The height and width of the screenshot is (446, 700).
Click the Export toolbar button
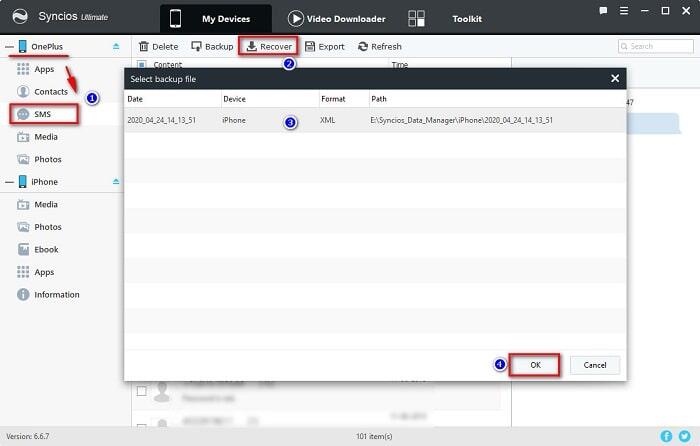coord(325,46)
